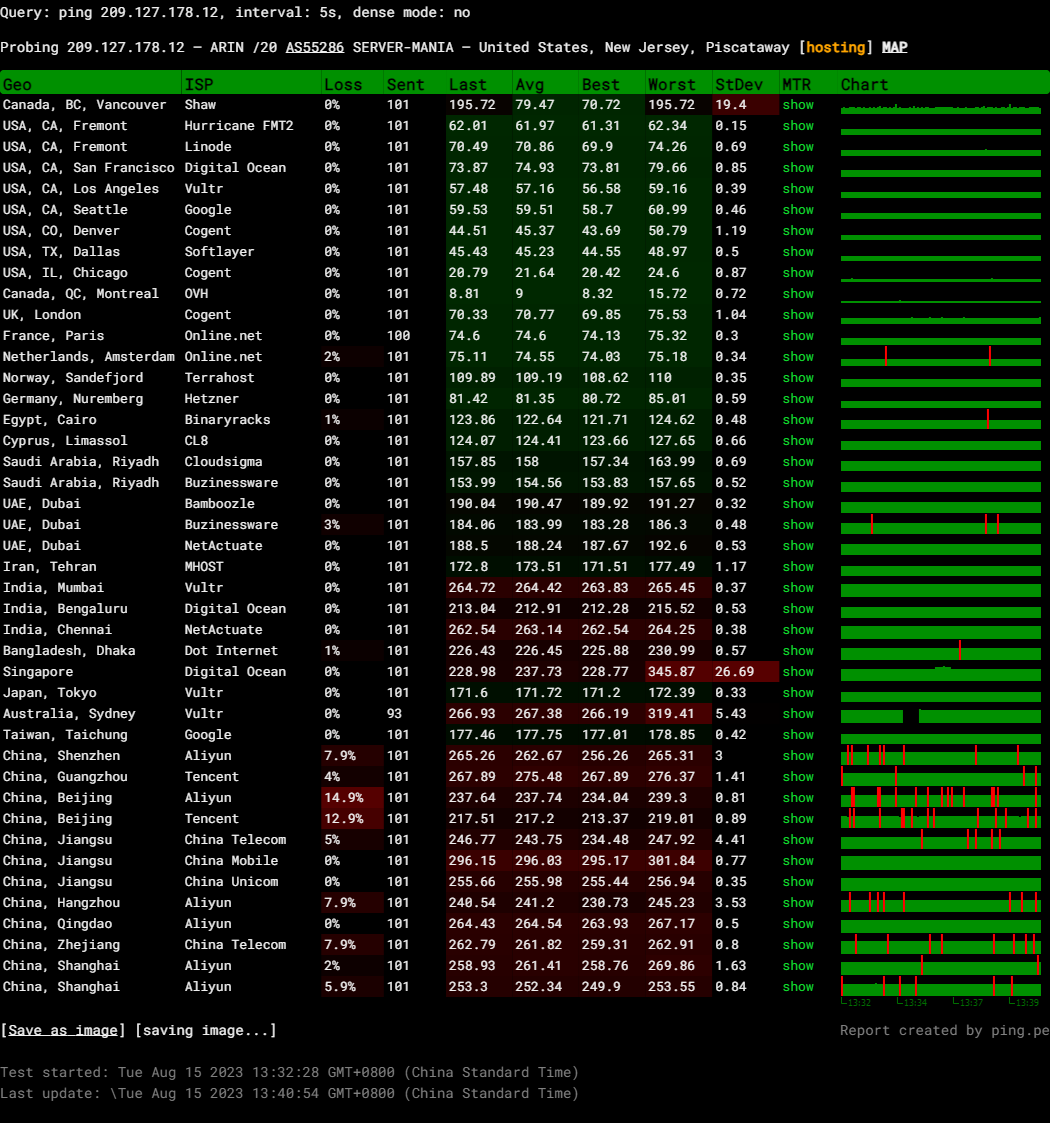Screen dimensions: 1050x1123
Task: Click the chart for Zhejiang China Telecom row
Action: (940, 945)
